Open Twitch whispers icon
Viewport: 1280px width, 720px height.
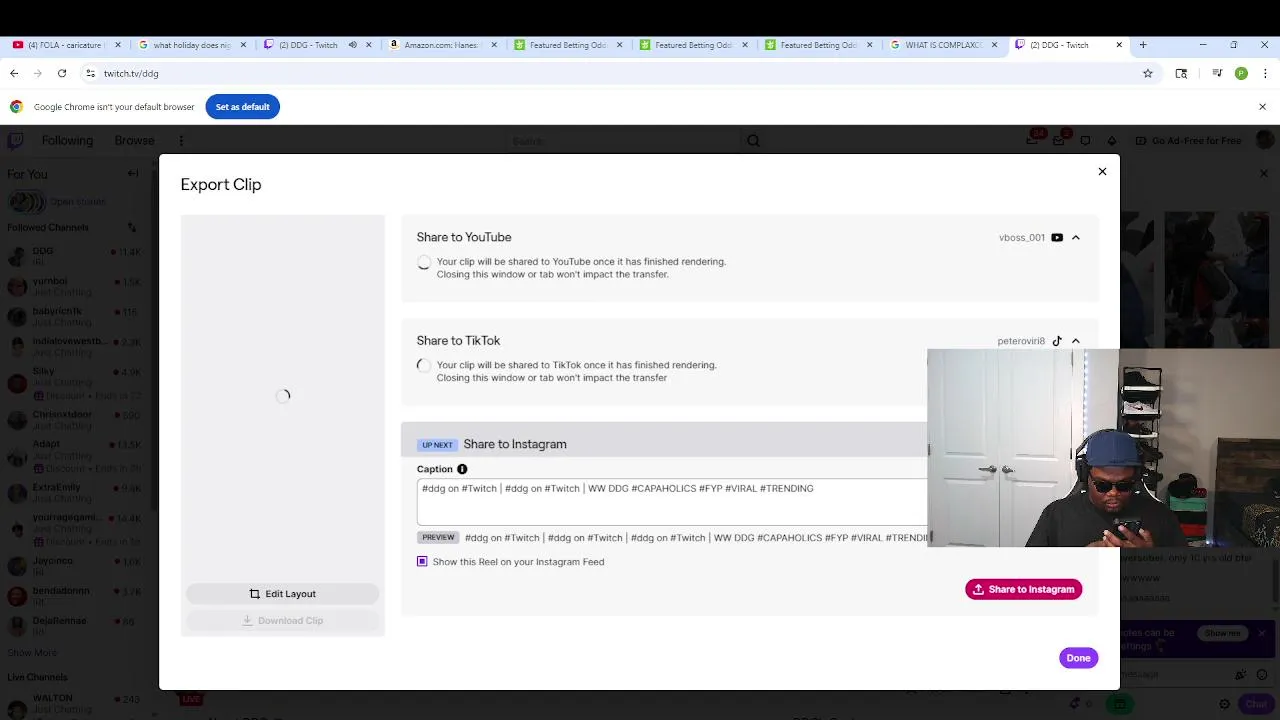coord(1085,141)
